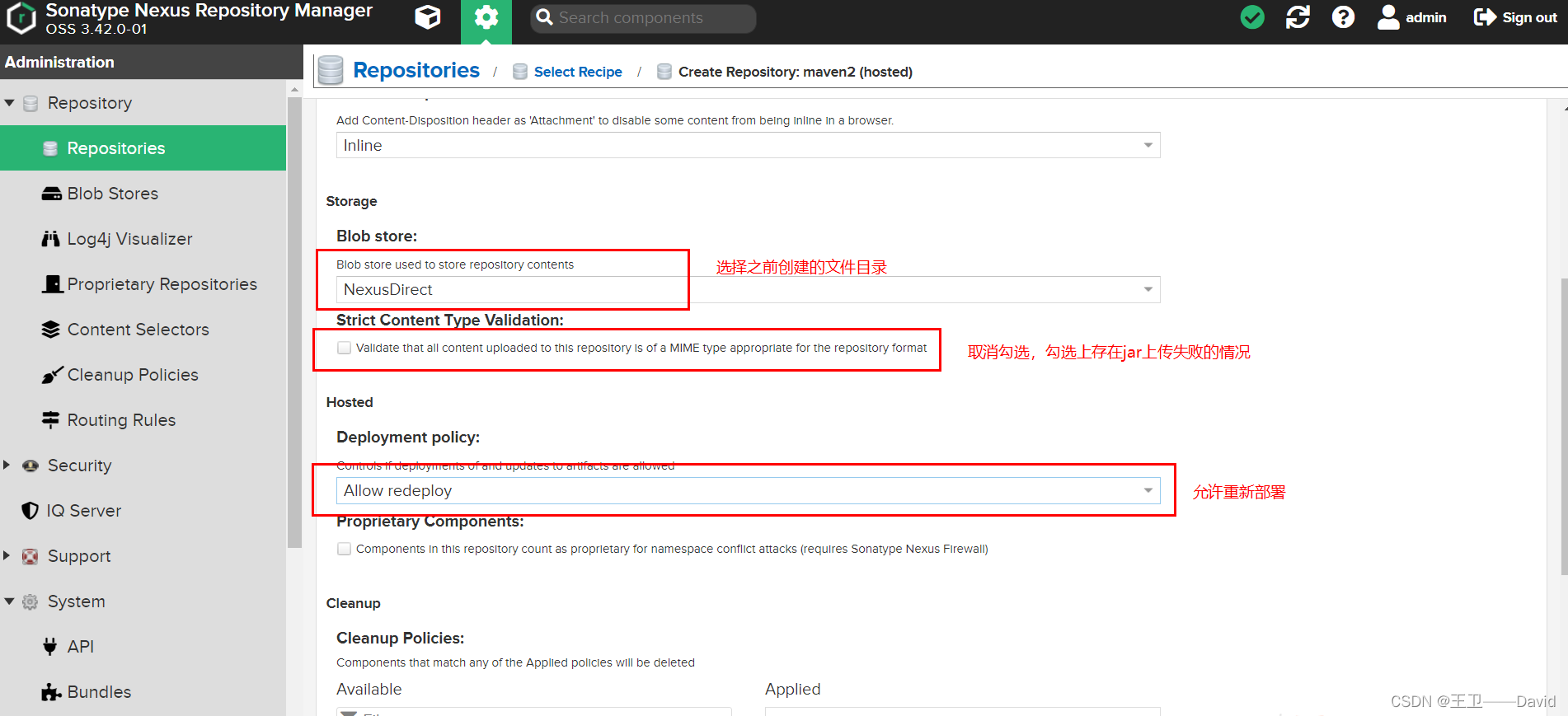Collapse the System tree section
The image size is (1568, 716).
(x=9, y=601)
